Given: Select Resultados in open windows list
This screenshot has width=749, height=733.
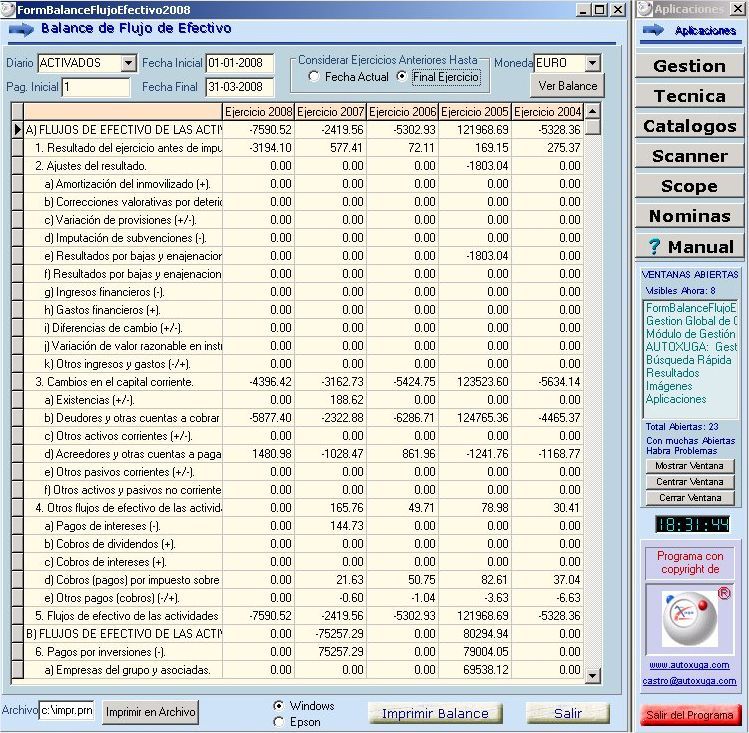Looking at the screenshot, I should (x=673, y=373).
